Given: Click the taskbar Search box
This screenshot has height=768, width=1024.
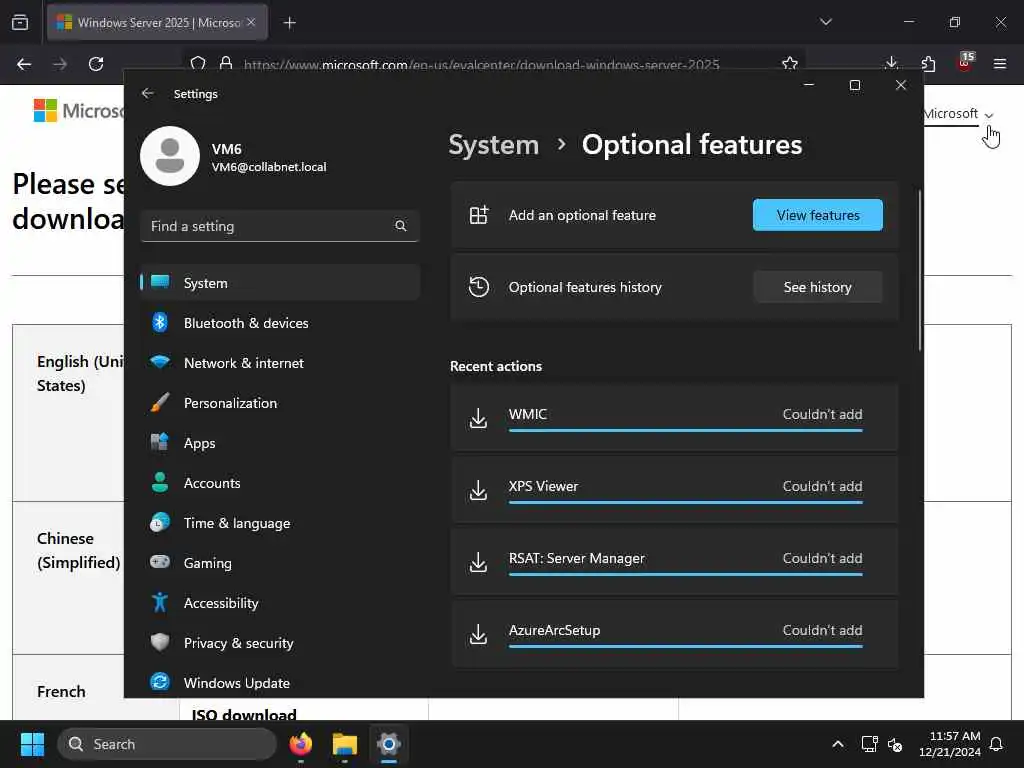Looking at the screenshot, I should coord(167,744).
